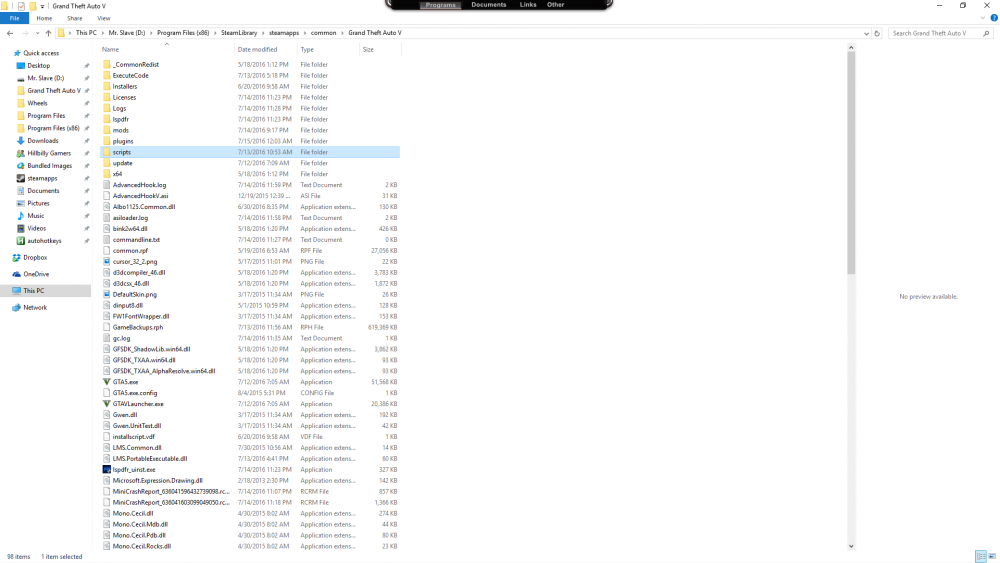
Task: Select the lspdfr_uinst.exe icon
Action: click(x=107, y=469)
